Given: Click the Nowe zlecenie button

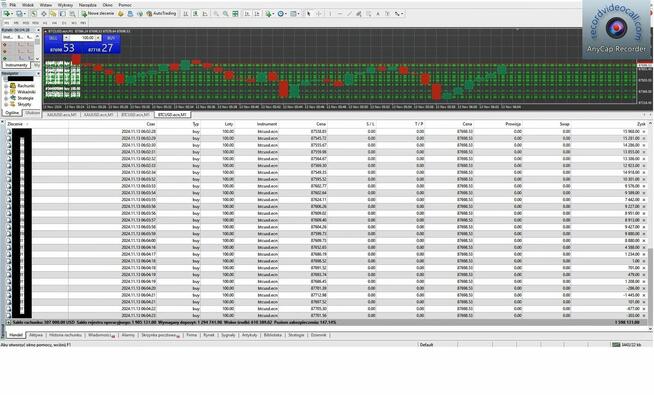Looking at the screenshot, I should pyautogui.click(x=98, y=14).
